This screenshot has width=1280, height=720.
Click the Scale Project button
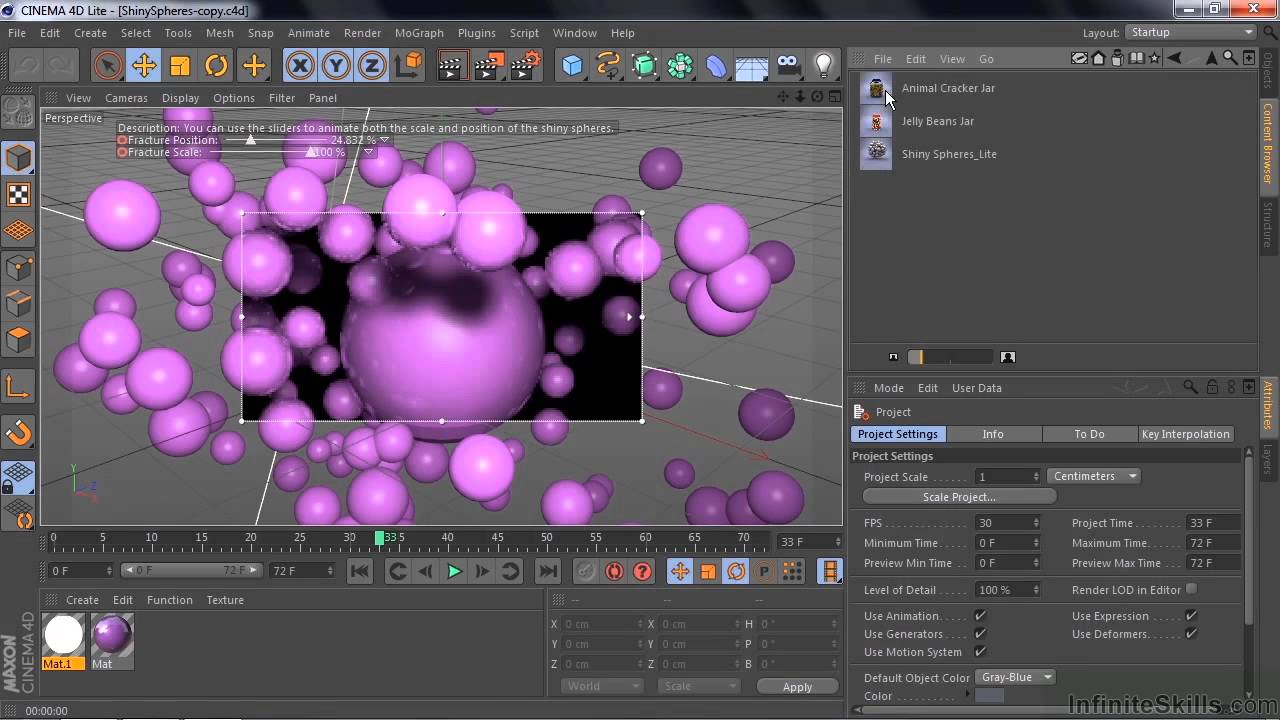(x=959, y=497)
